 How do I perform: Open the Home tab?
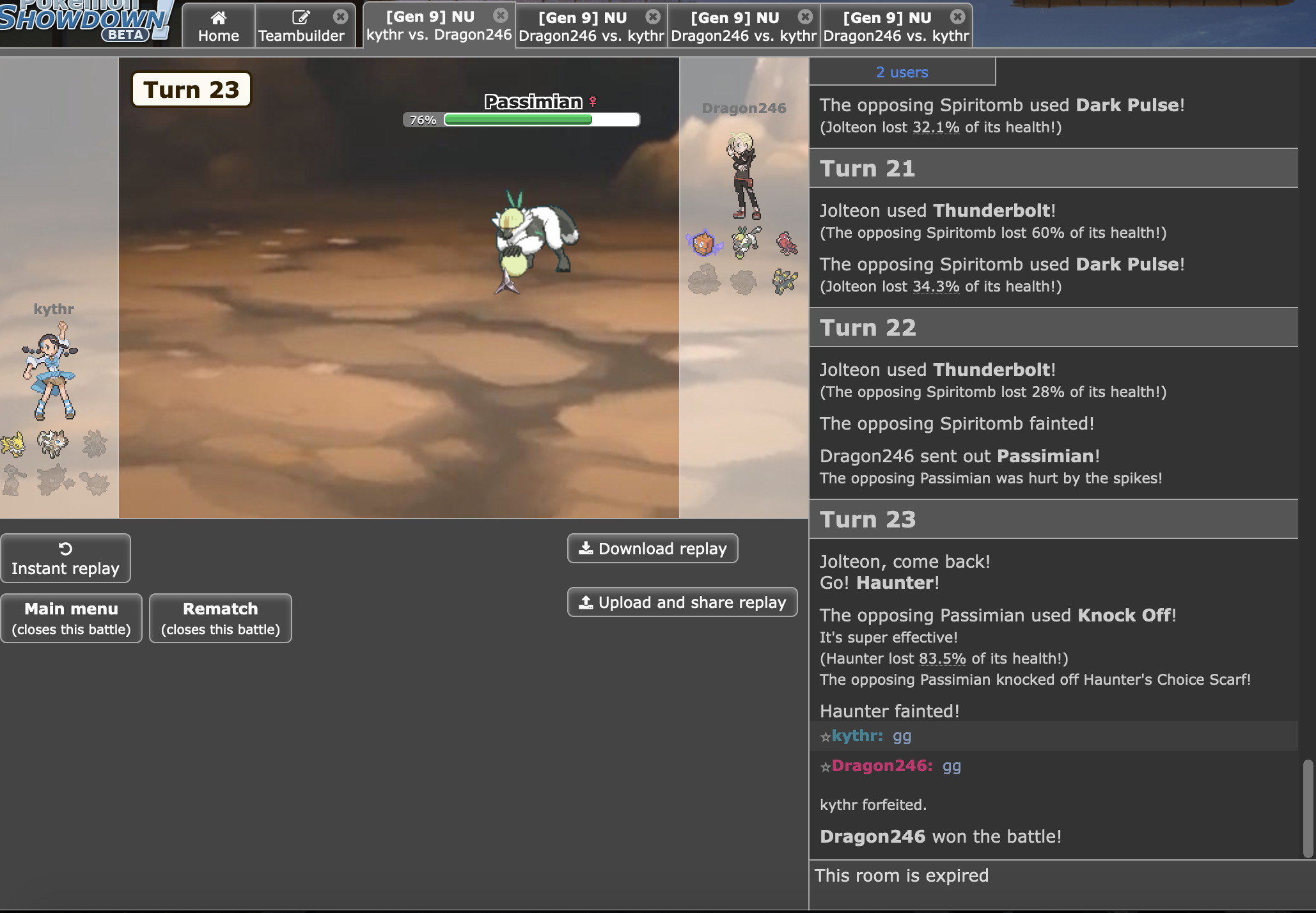[219, 26]
